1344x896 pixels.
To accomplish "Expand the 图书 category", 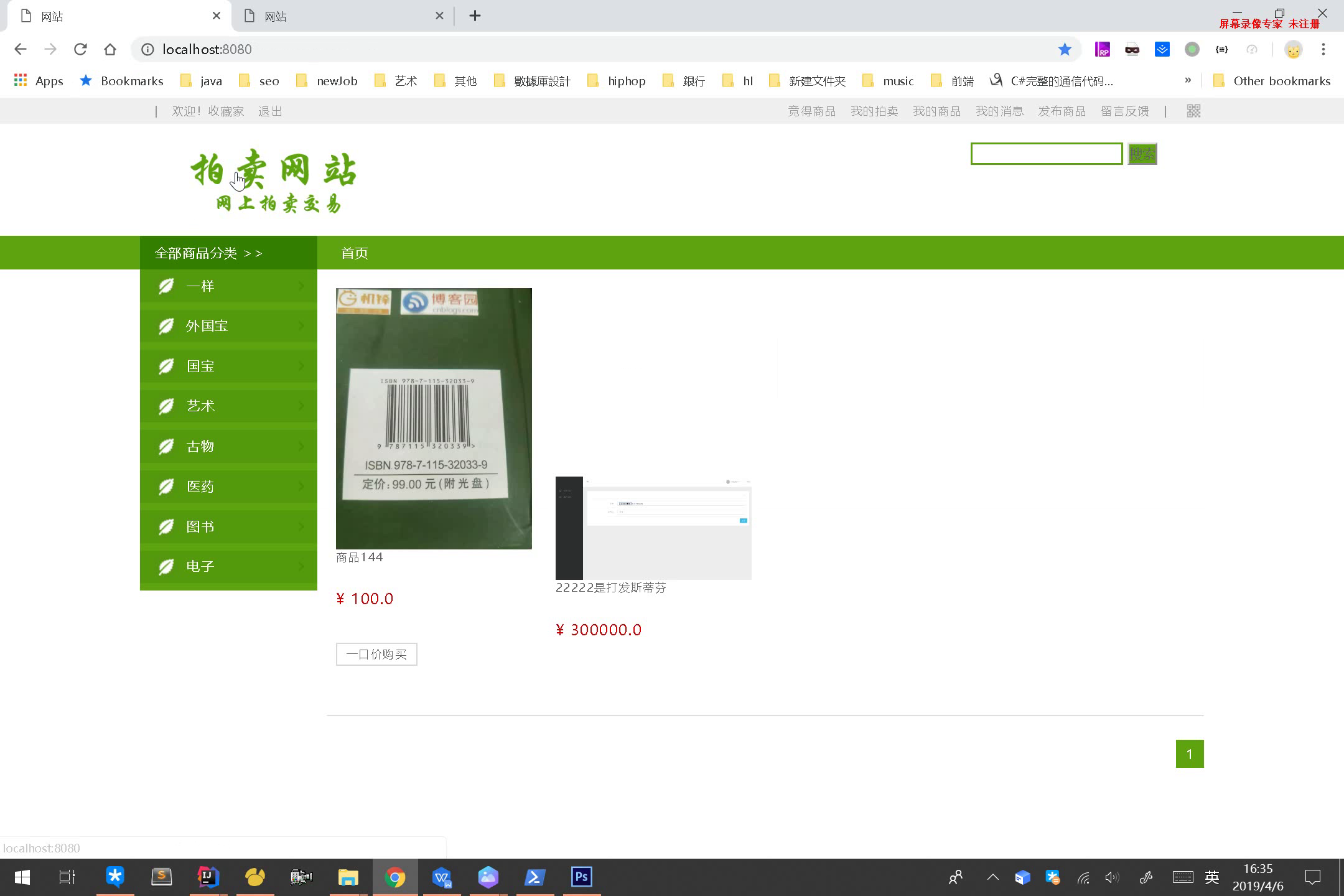I will [228, 526].
